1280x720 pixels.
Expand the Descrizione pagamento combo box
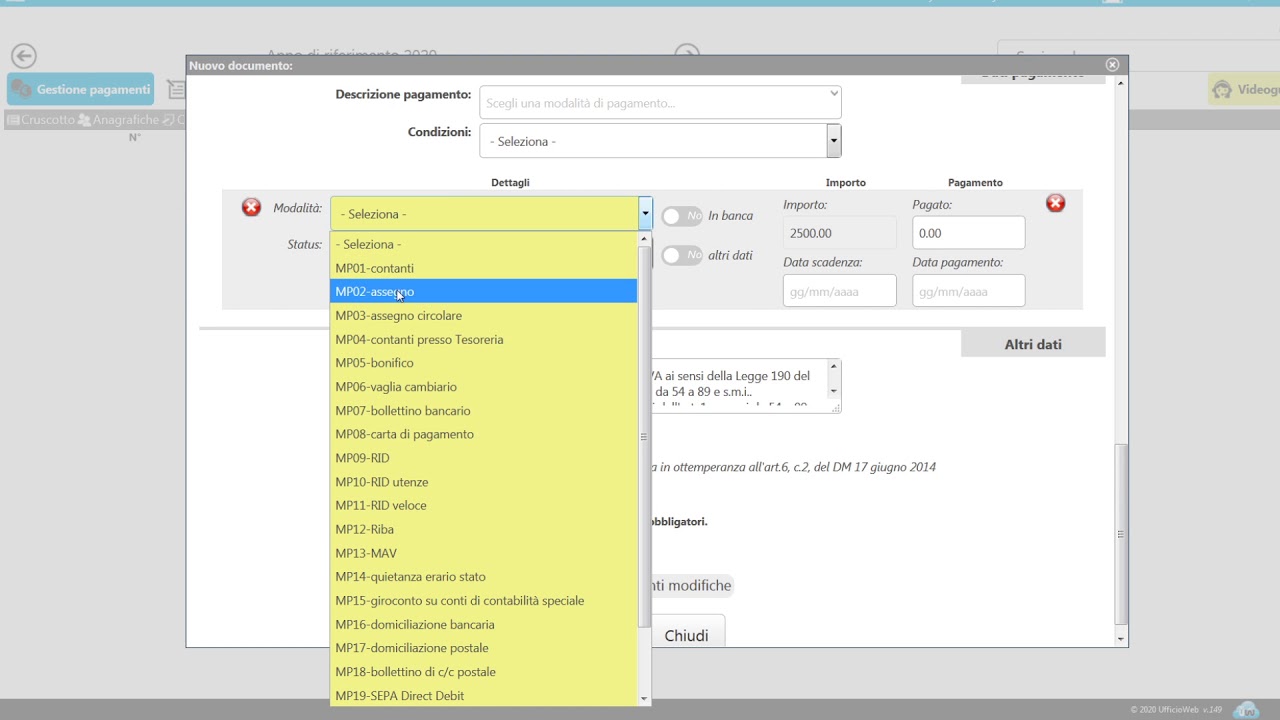coord(833,94)
